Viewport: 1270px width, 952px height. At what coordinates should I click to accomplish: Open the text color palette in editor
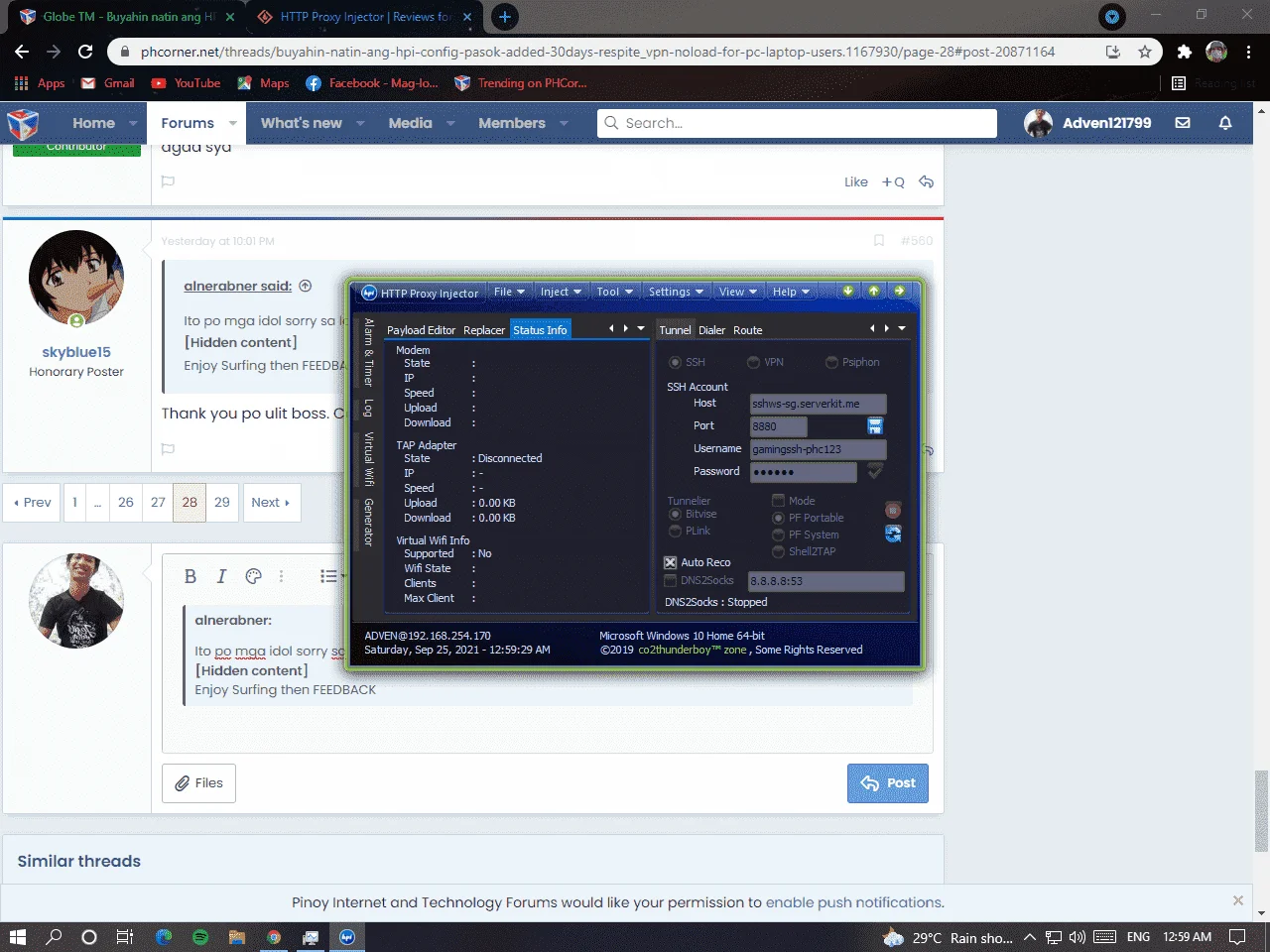tap(253, 576)
